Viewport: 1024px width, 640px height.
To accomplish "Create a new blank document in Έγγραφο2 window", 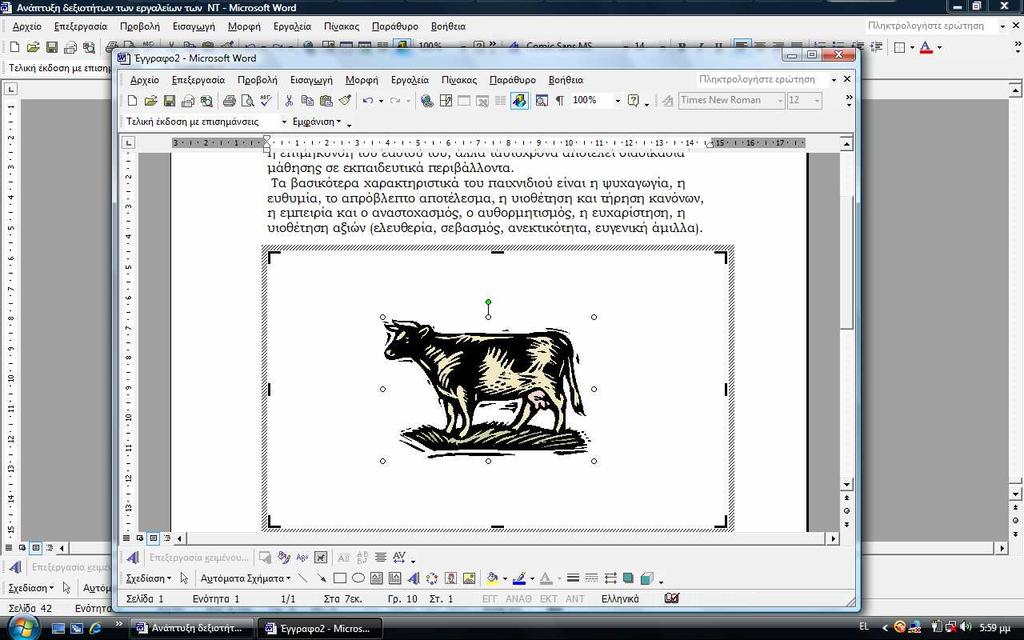I will pyautogui.click(x=133, y=101).
